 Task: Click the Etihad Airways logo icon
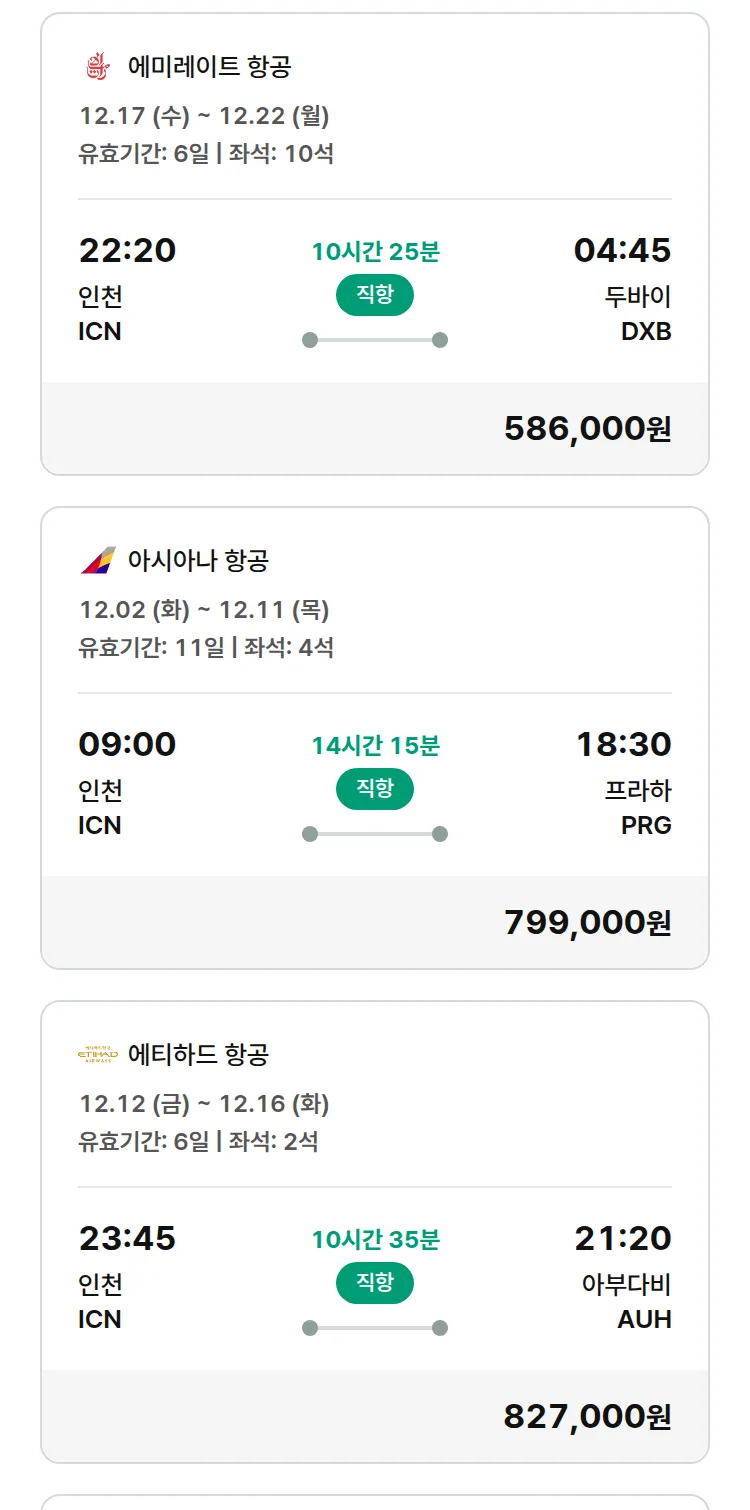click(98, 1054)
